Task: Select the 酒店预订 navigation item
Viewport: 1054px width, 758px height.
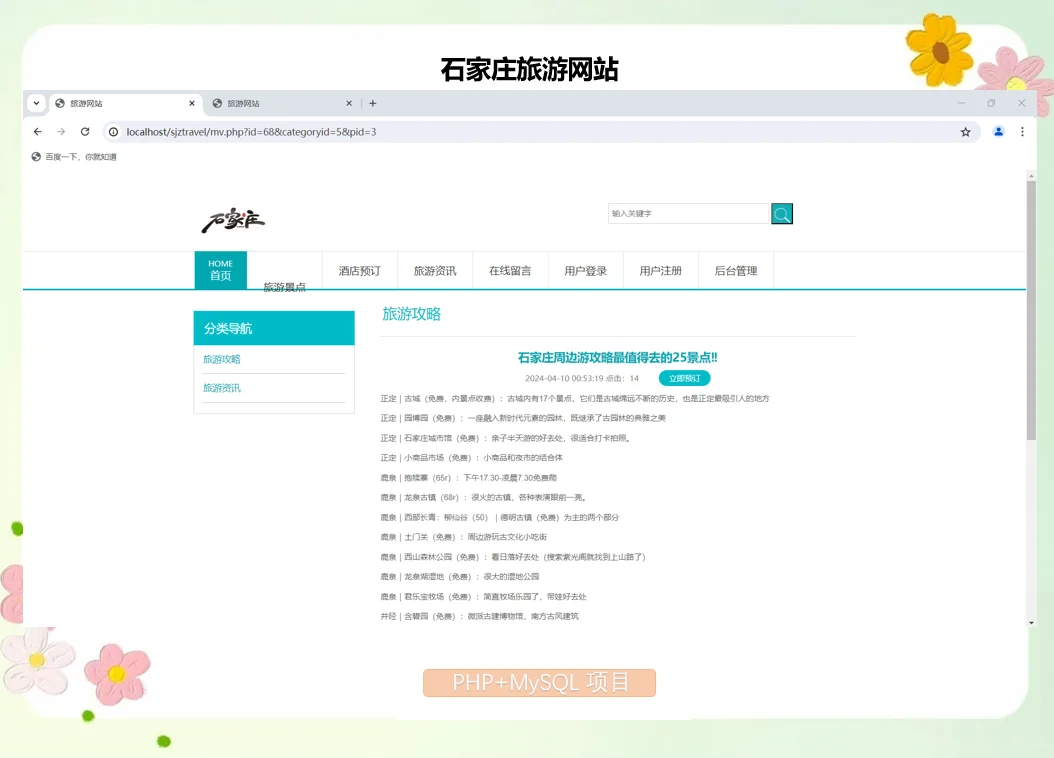Action: pyautogui.click(x=359, y=269)
